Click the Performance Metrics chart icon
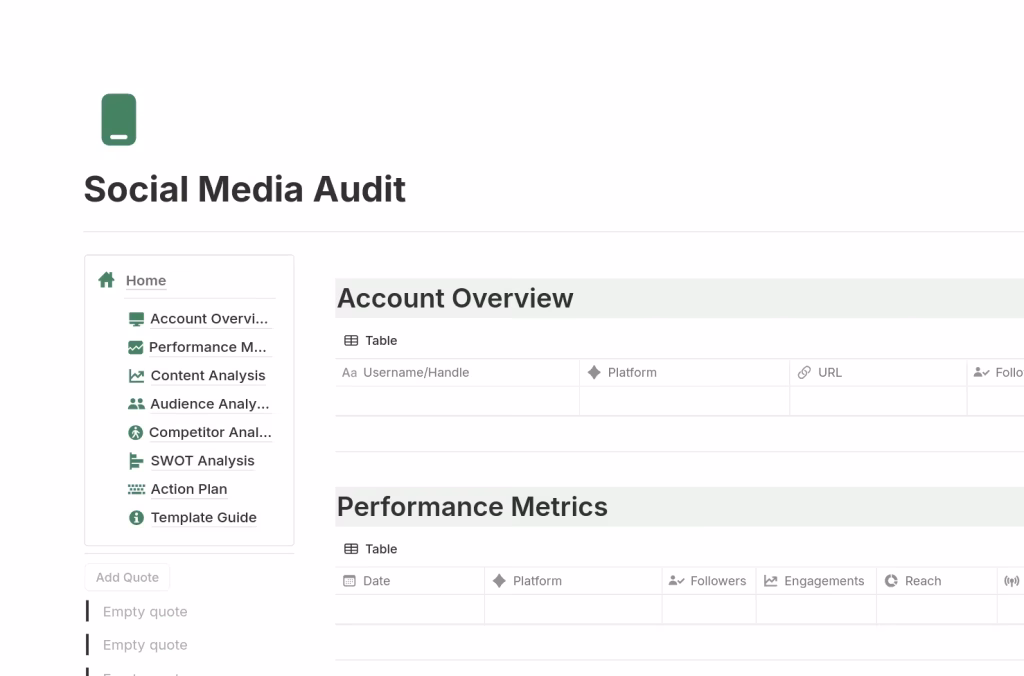This screenshot has height=676, width=1024. tap(136, 347)
